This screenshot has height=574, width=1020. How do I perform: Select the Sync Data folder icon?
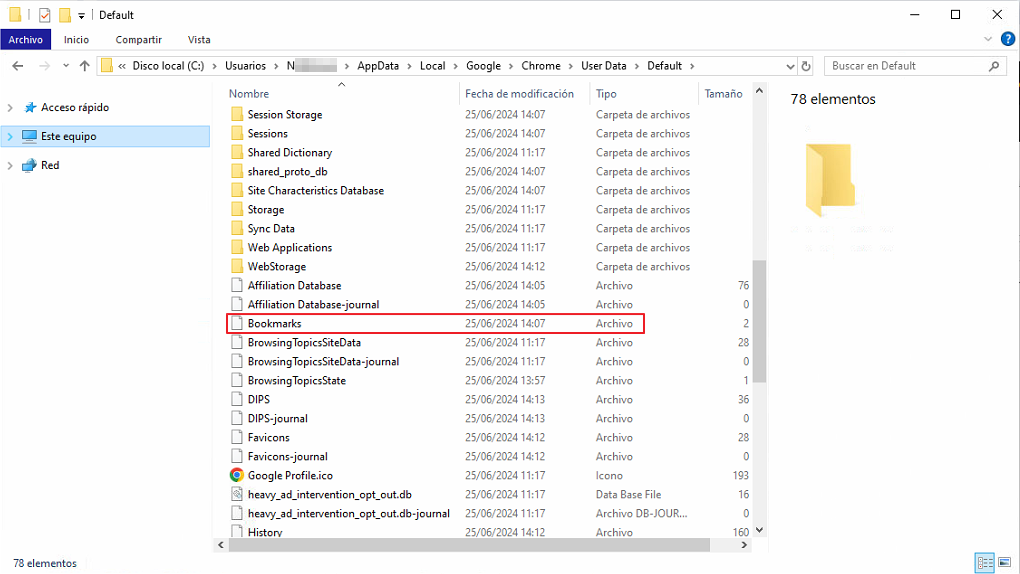pyautogui.click(x=237, y=228)
